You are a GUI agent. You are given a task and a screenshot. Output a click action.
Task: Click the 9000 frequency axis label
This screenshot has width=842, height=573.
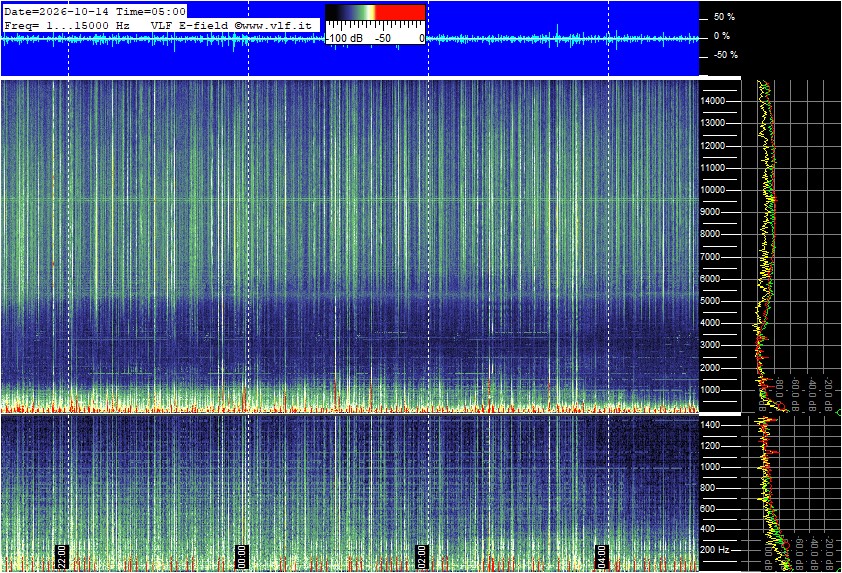pyautogui.click(x=710, y=212)
